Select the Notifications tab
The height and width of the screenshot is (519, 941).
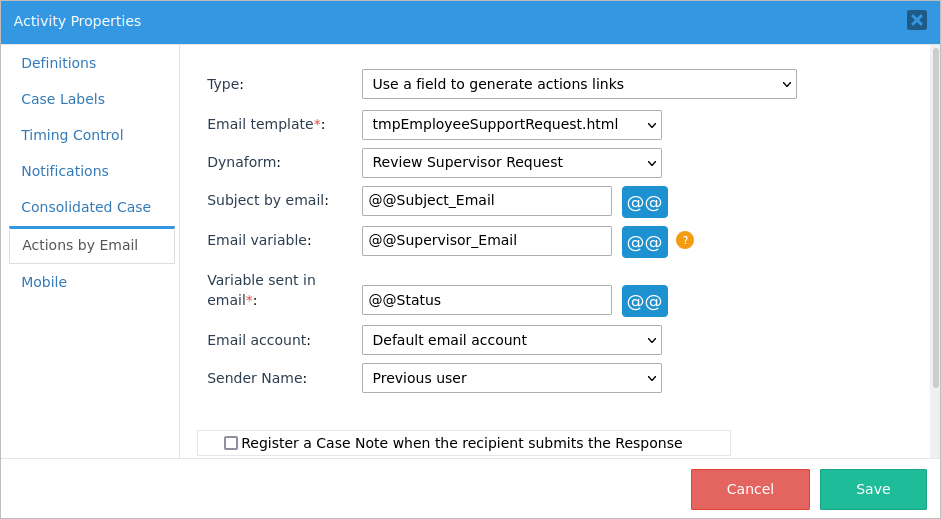coord(65,171)
